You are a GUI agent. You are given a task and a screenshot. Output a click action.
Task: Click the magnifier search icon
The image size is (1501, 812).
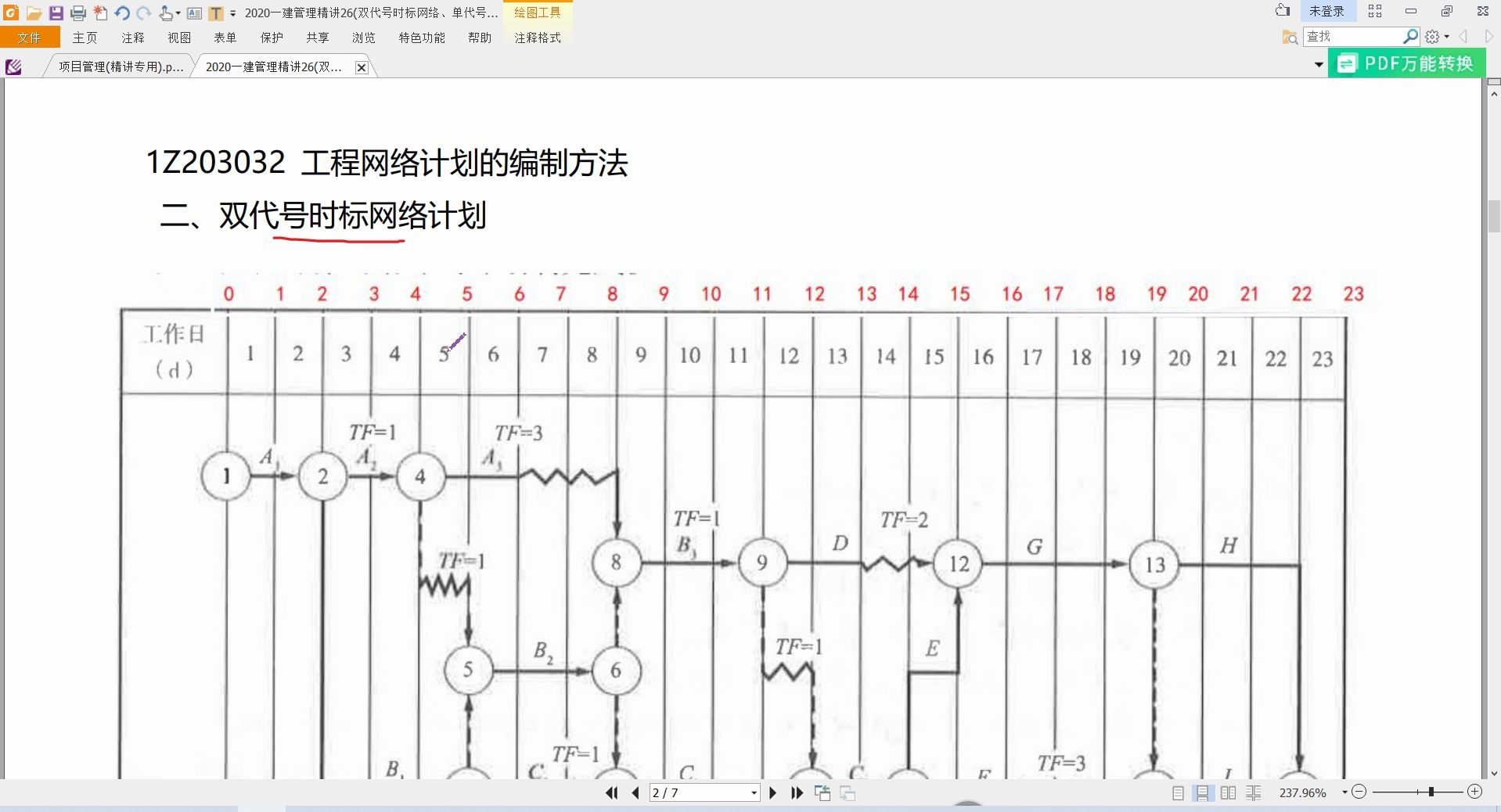pyautogui.click(x=1410, y=37)
